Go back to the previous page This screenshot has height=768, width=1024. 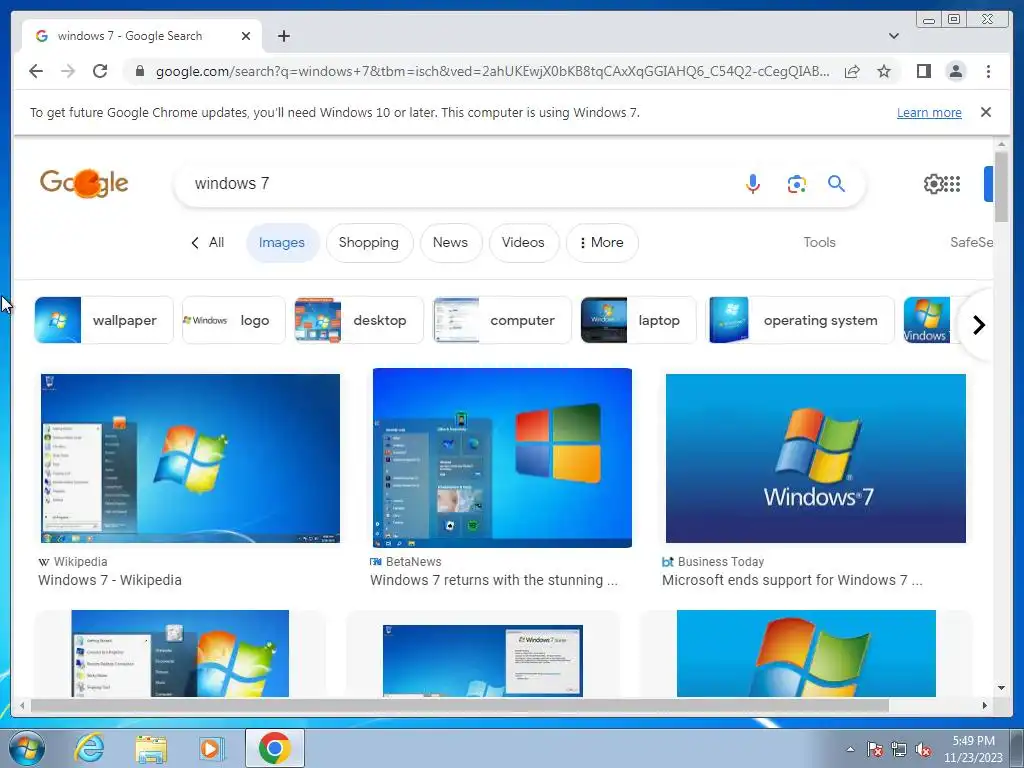click(x=36, y=71)
